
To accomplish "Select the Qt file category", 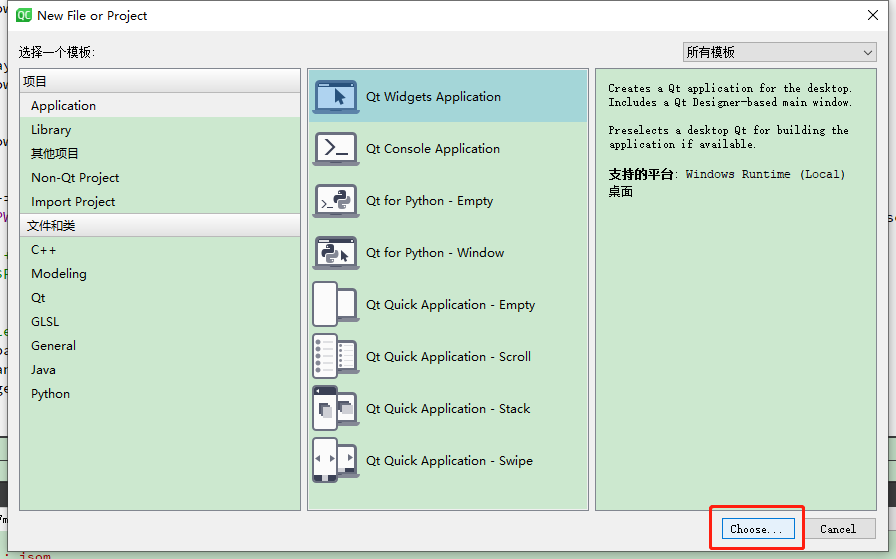I will pyautogui.click(x=160, y=298).
